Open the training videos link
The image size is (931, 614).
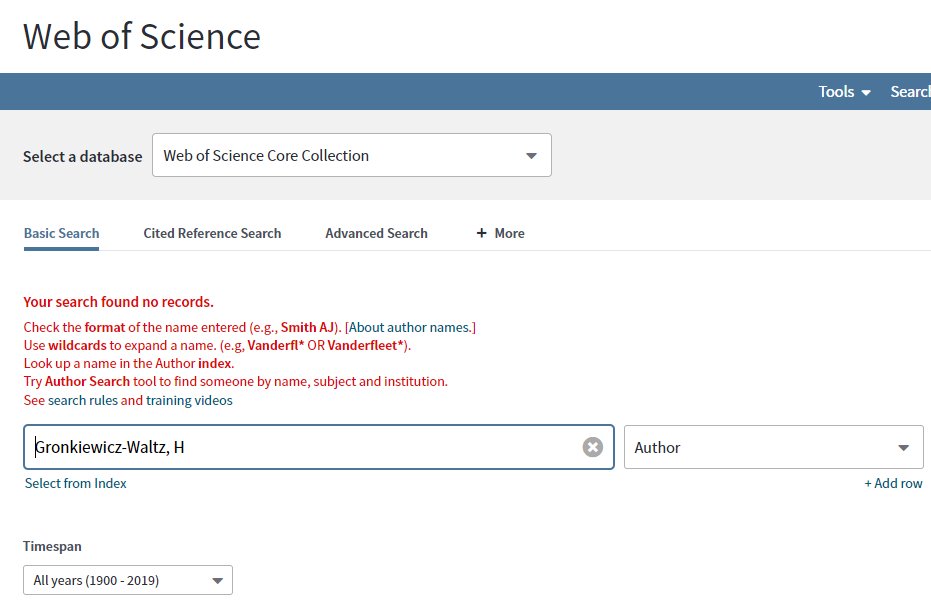click(189, 400)
